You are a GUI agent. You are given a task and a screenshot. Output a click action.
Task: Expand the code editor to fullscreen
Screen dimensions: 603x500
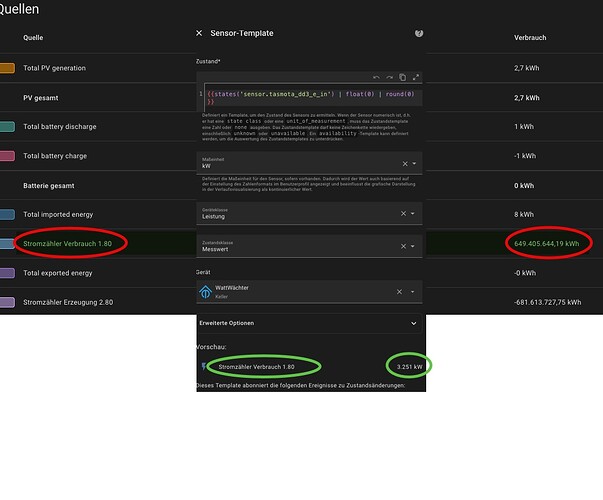tap(416, 77)
